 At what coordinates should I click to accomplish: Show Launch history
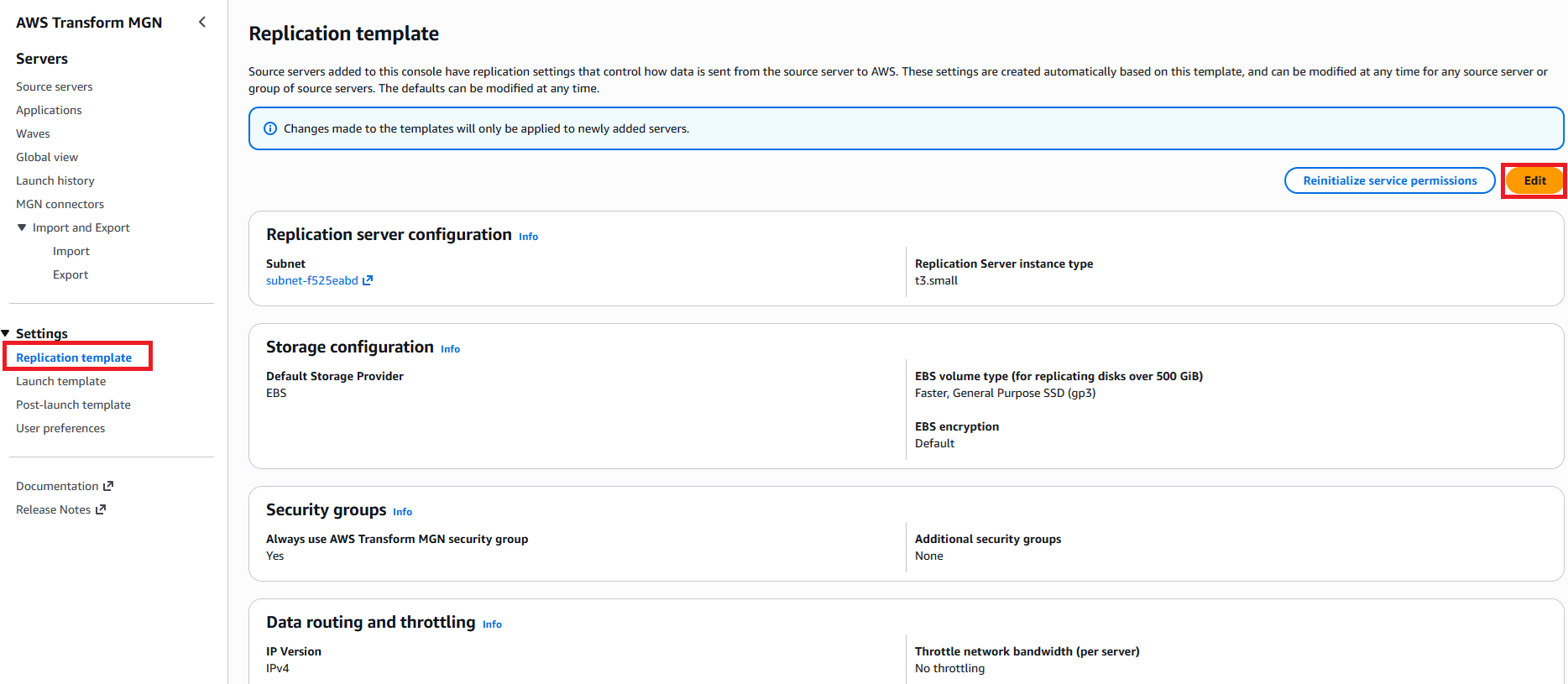[55, 180]
